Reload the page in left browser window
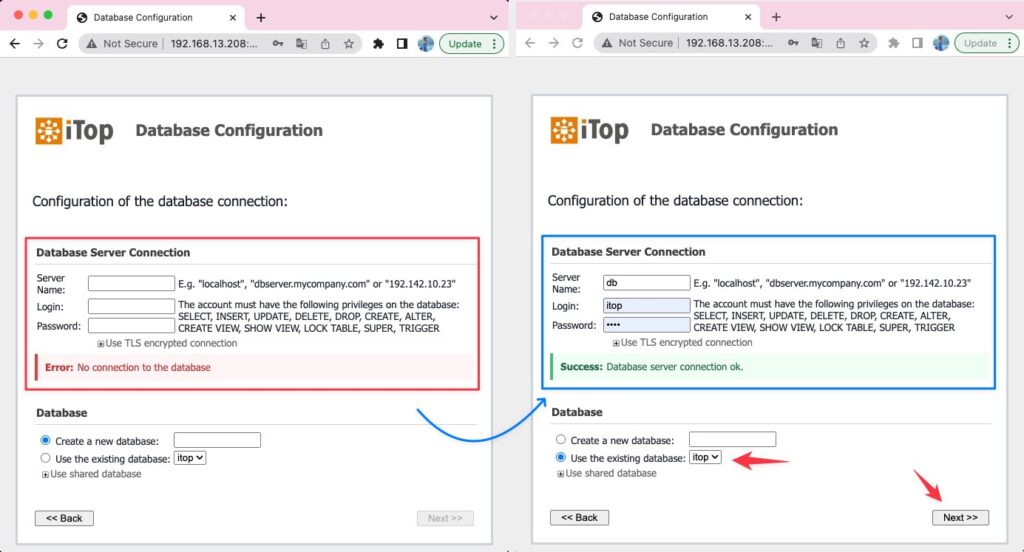Viewport: 1024px width, 552px height. click(x=62, y=44)
